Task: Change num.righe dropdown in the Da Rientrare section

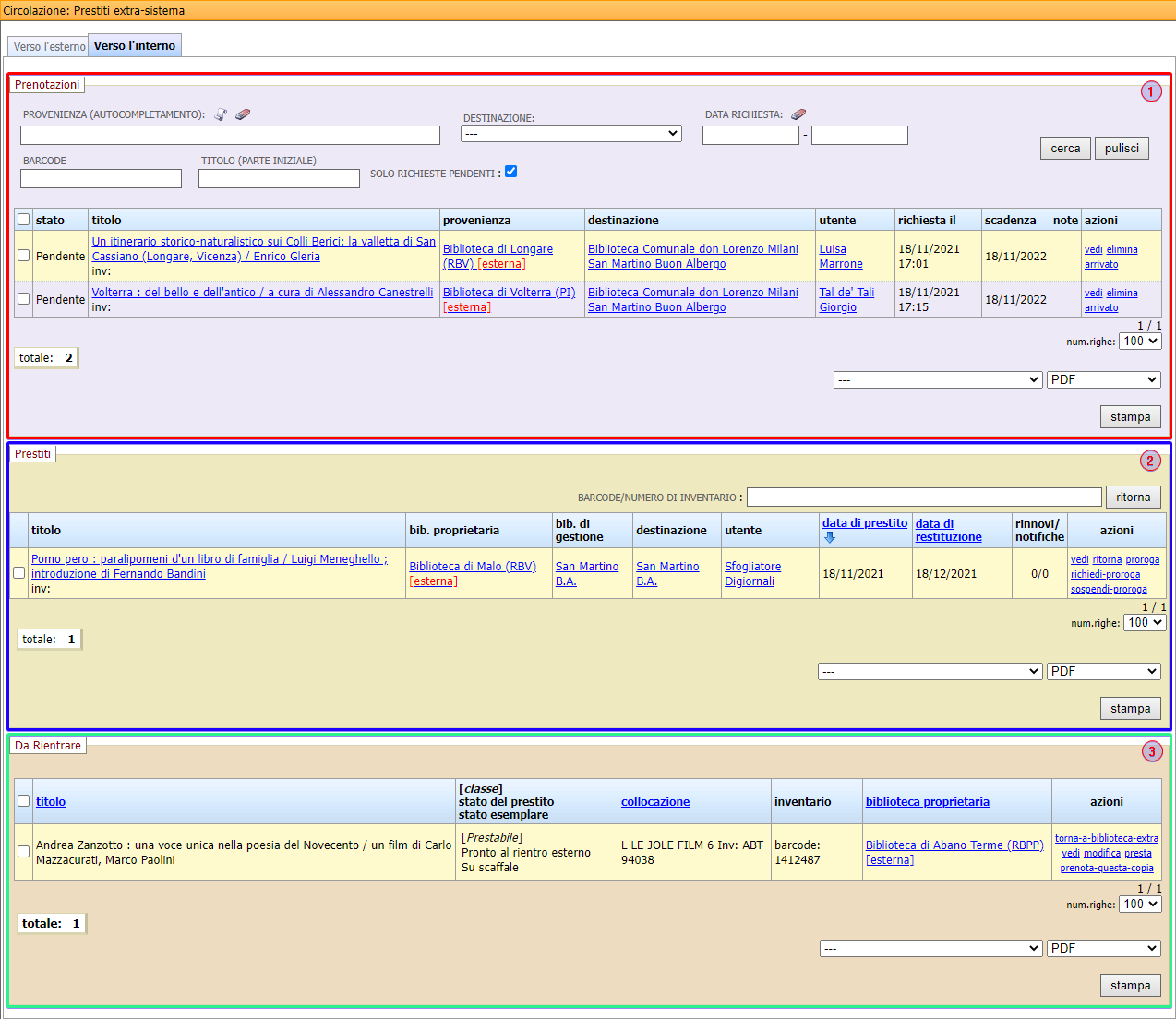Action: point(1140,904)
